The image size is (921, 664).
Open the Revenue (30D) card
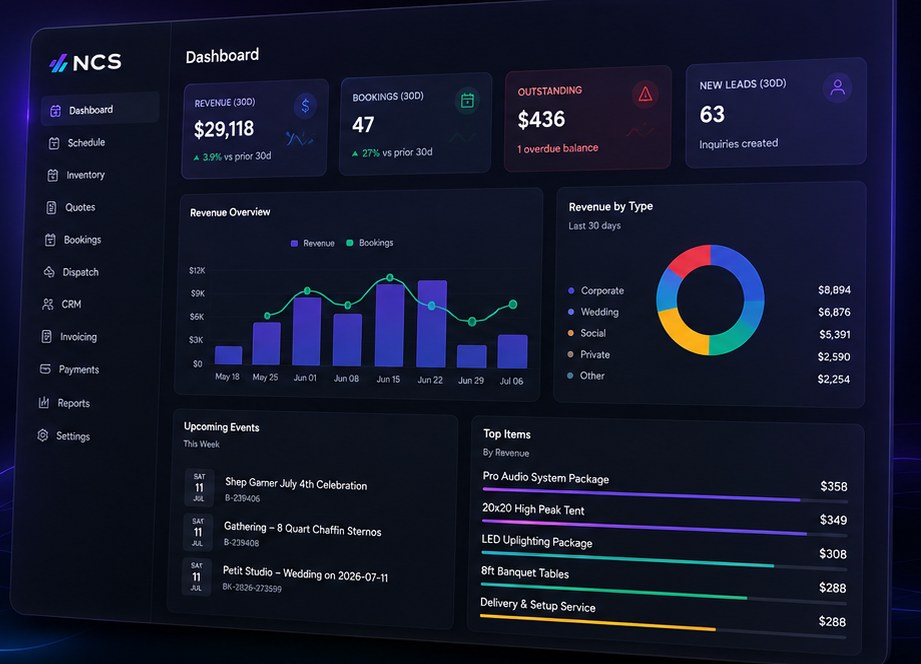click(x=255, y=129)
